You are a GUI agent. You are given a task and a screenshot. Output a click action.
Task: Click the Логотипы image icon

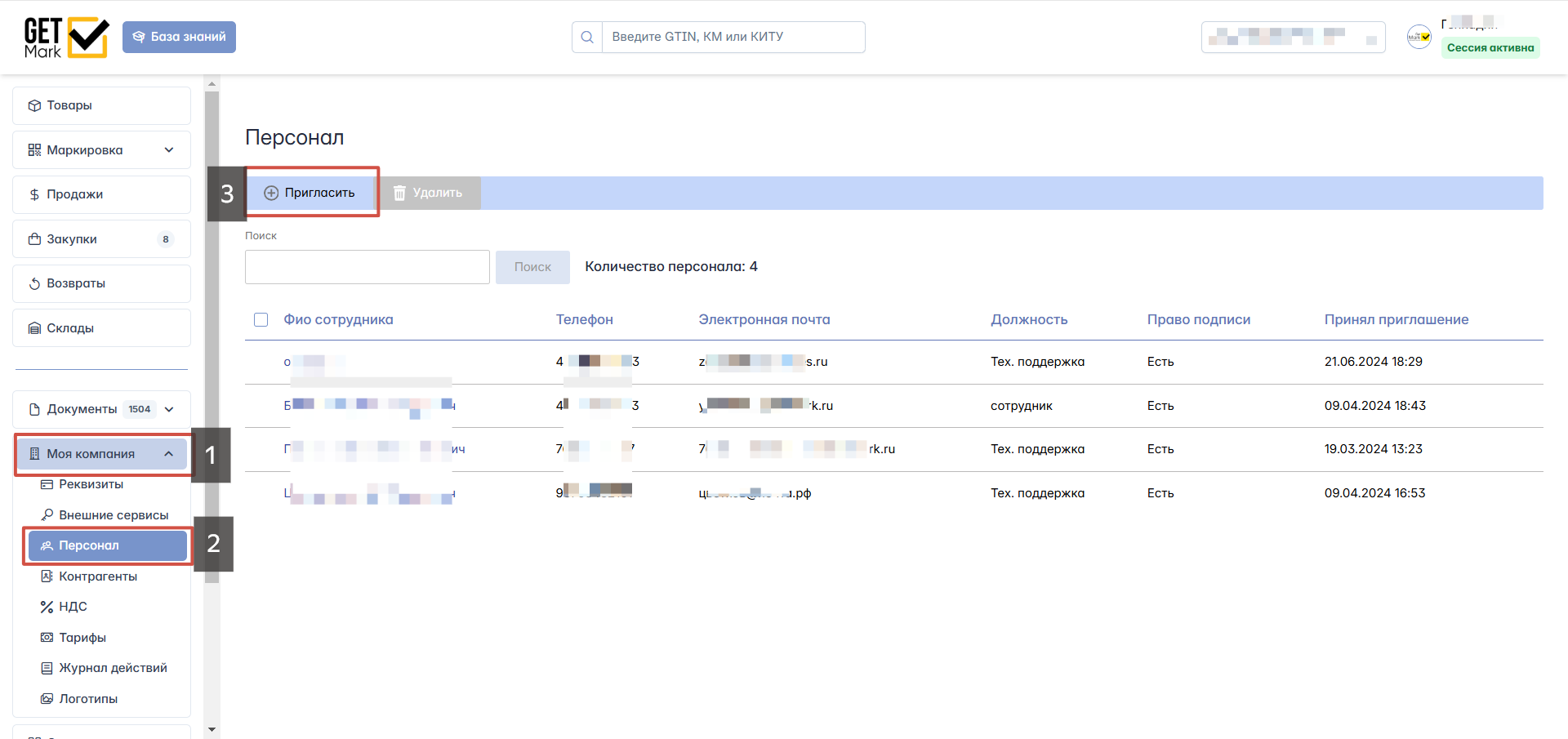(47, 699)
